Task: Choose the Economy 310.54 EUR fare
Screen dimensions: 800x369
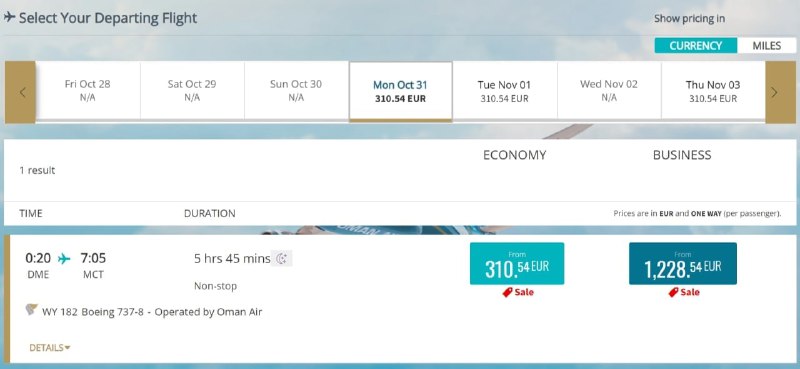Action: click(x=517, y=263)
